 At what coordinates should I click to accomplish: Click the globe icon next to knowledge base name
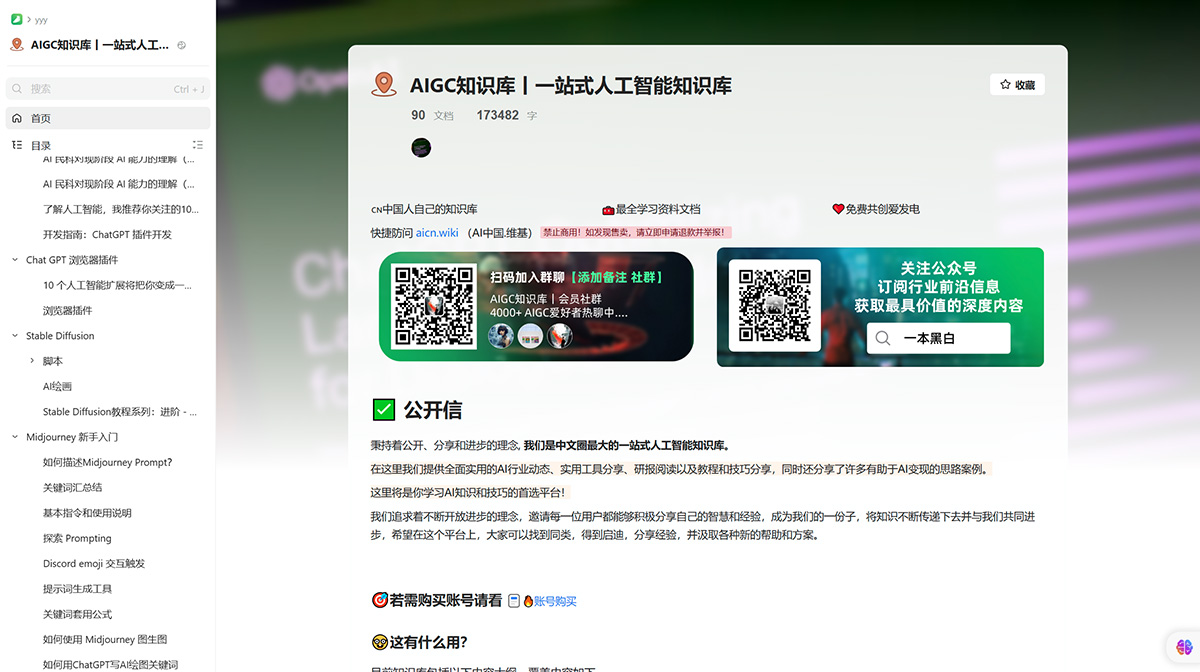[x=182, y=44]
